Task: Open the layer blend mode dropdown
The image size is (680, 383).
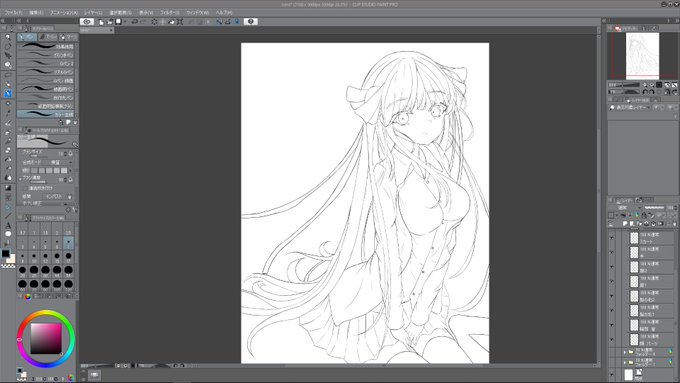Action: click(625, 208)
